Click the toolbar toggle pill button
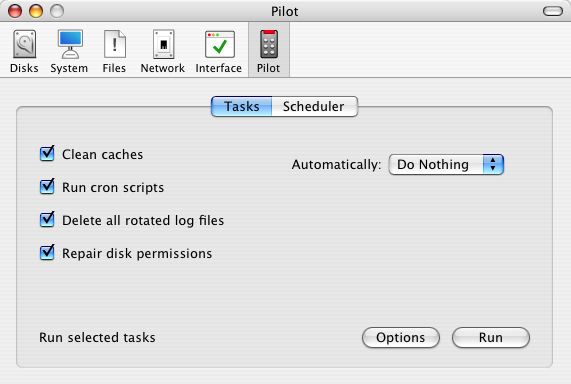The width and height of the screenshot is (571, 384). (x=553, y=11)
